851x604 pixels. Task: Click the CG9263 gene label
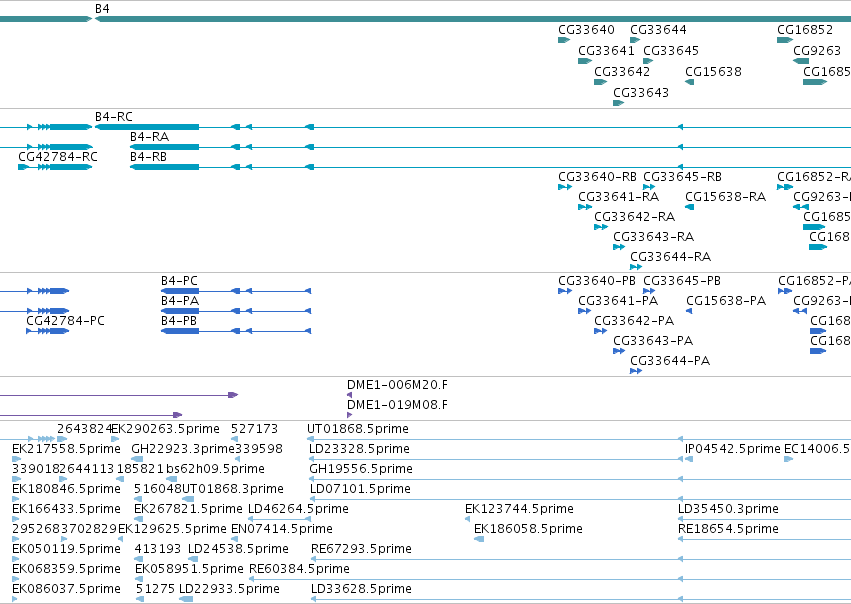817,50
